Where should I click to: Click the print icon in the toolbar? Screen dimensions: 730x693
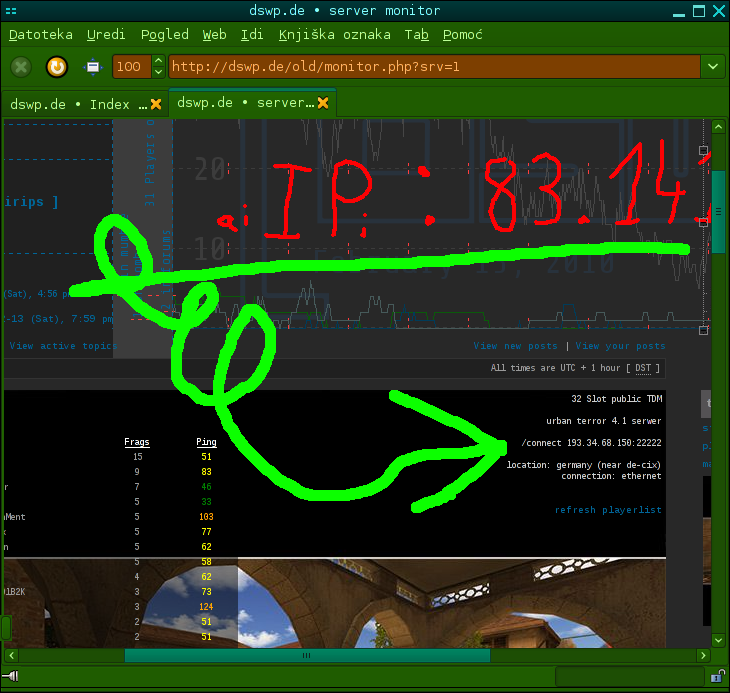click(x=93, y=67)
